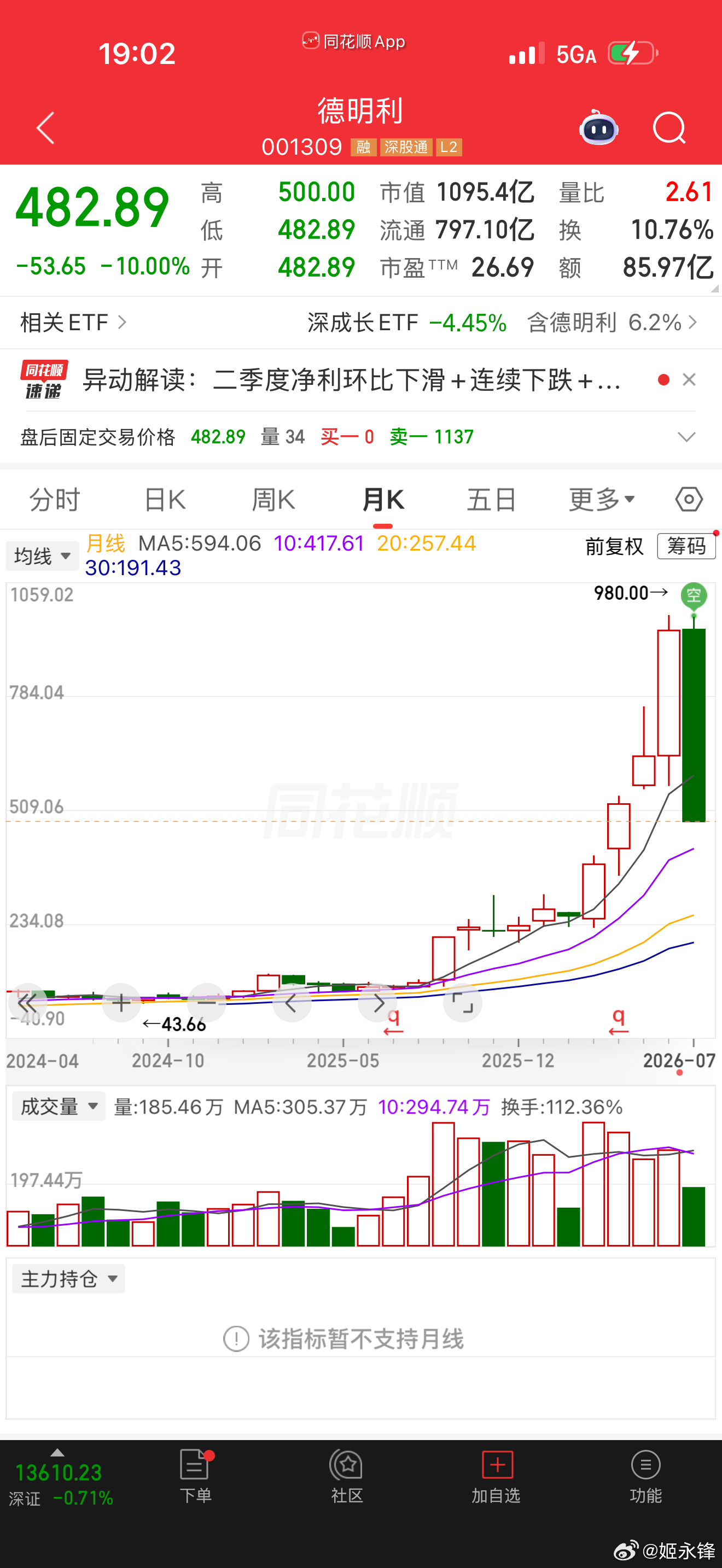The width and height of the screenshot is (722, 1568).
Task: Expand the 深证 index bar arrow
Action: coord(57,1452)
